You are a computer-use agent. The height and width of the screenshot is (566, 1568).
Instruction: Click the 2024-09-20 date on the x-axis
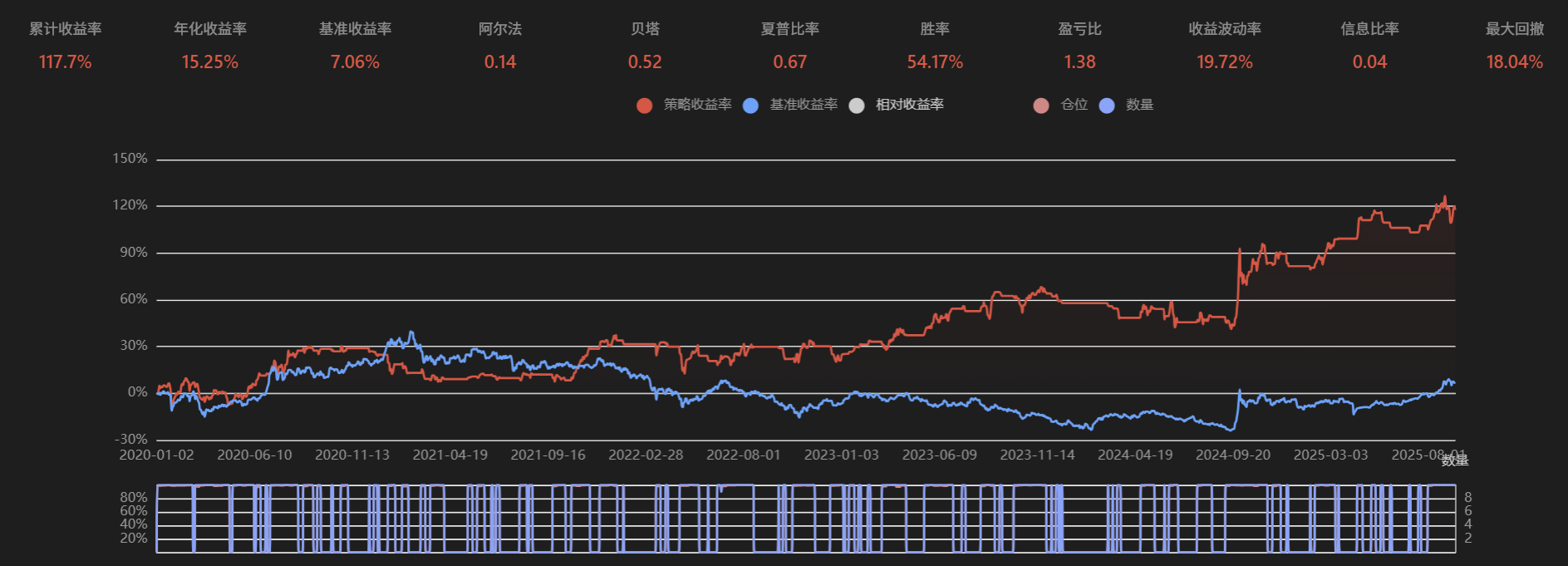(x=1232, y=455)
